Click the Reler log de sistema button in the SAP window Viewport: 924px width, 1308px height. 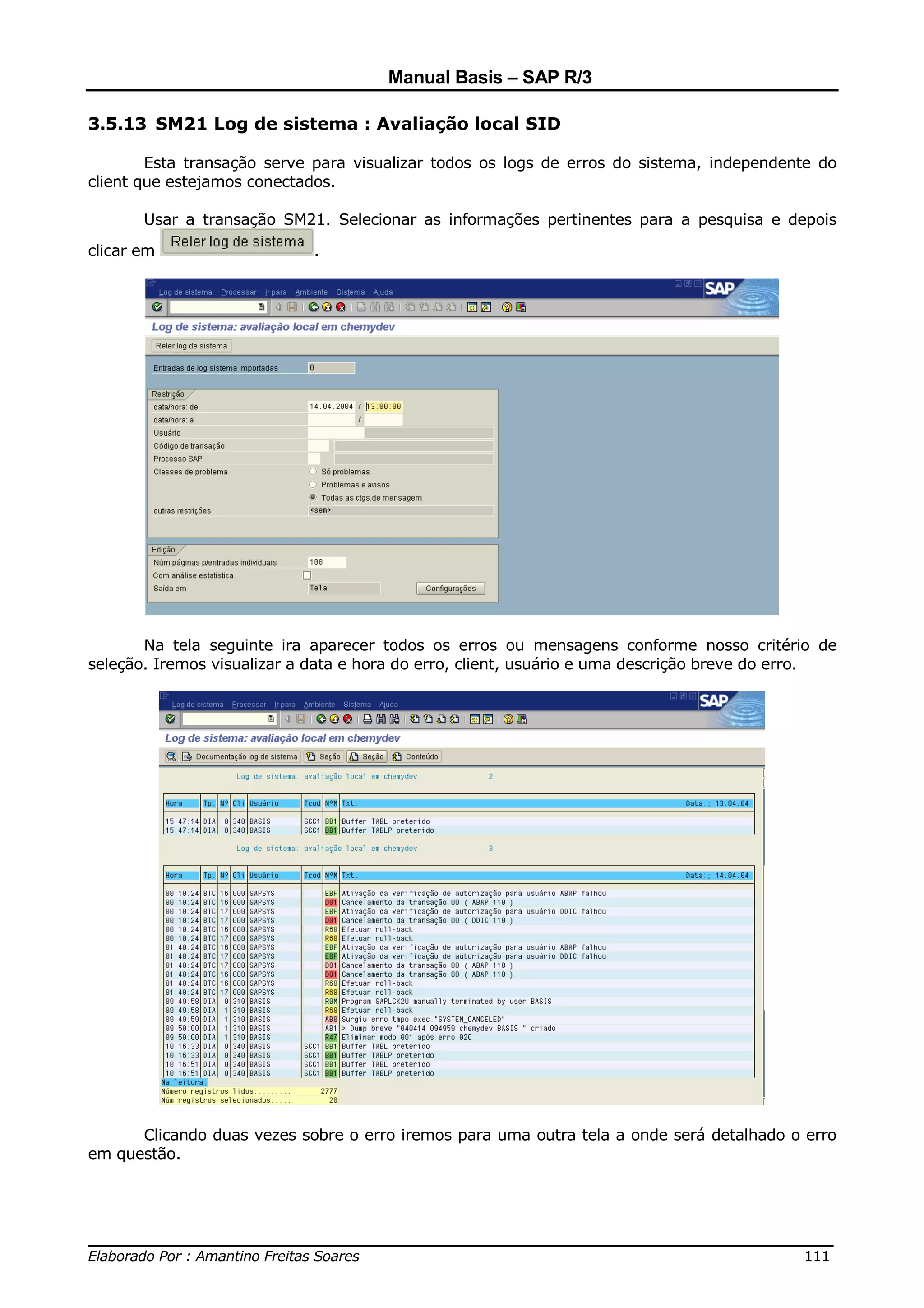click(x=191, y=346)
